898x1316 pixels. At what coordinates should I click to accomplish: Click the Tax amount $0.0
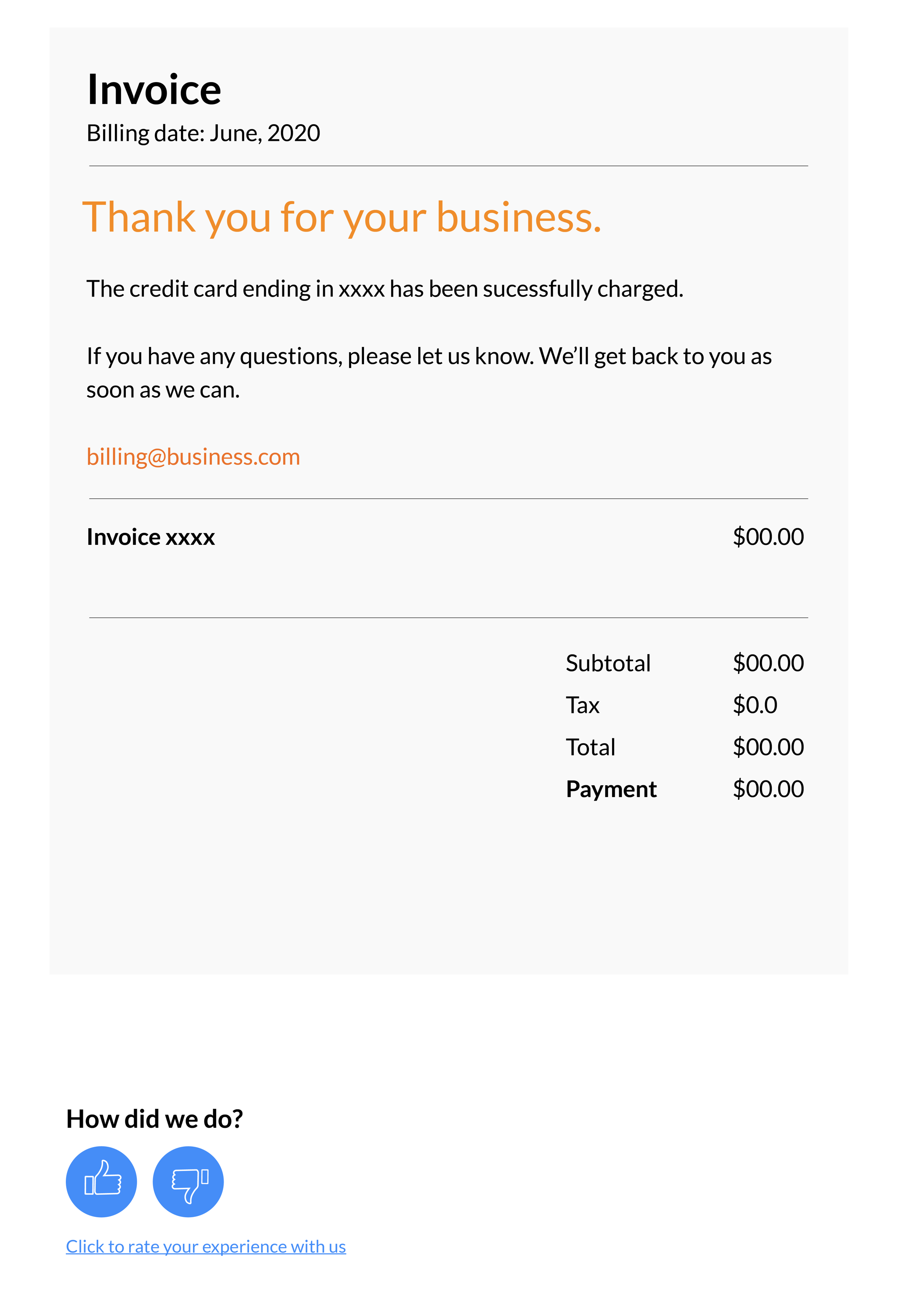click(755, 705)
